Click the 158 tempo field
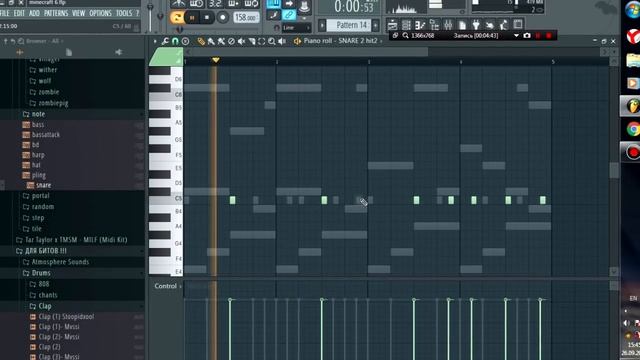640x360 pixels. (x=246, y=18)
